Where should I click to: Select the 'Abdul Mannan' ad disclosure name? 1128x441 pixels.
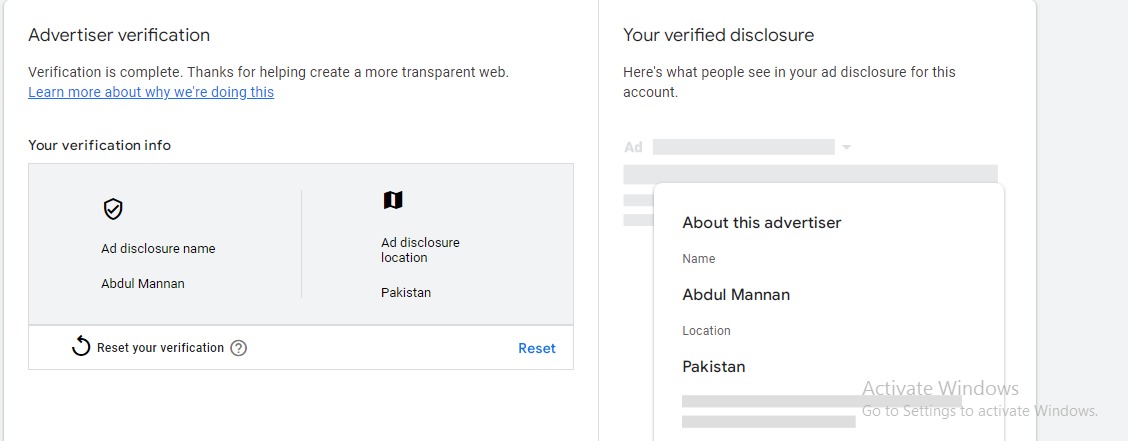[x=143, y=283]
